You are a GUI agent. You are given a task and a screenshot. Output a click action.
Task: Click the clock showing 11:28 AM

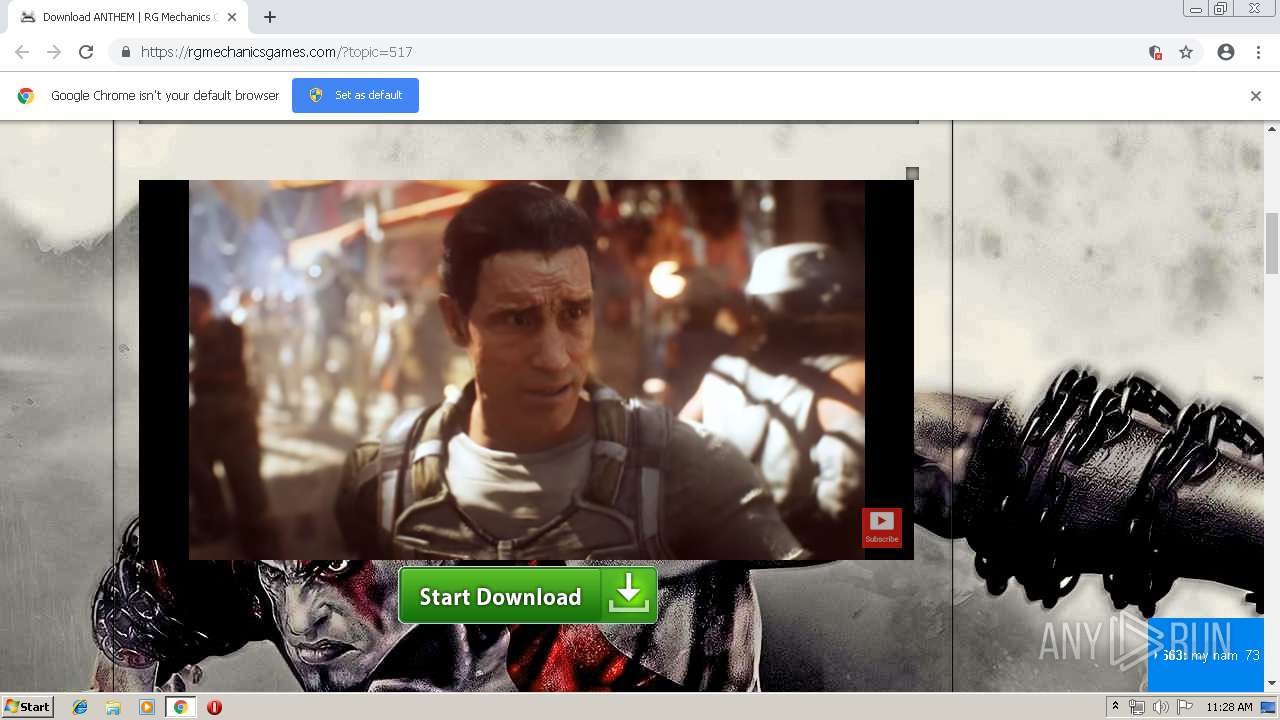(1229, 707)
